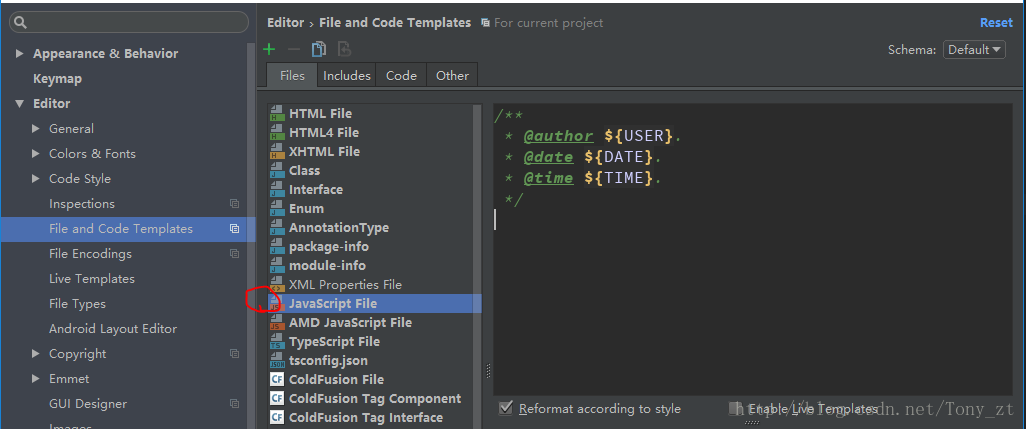The width and height of the screenshot is (1026, 429).
Task: Expand the General settings node
Action: pyautogui.click(x=35, y=129)
